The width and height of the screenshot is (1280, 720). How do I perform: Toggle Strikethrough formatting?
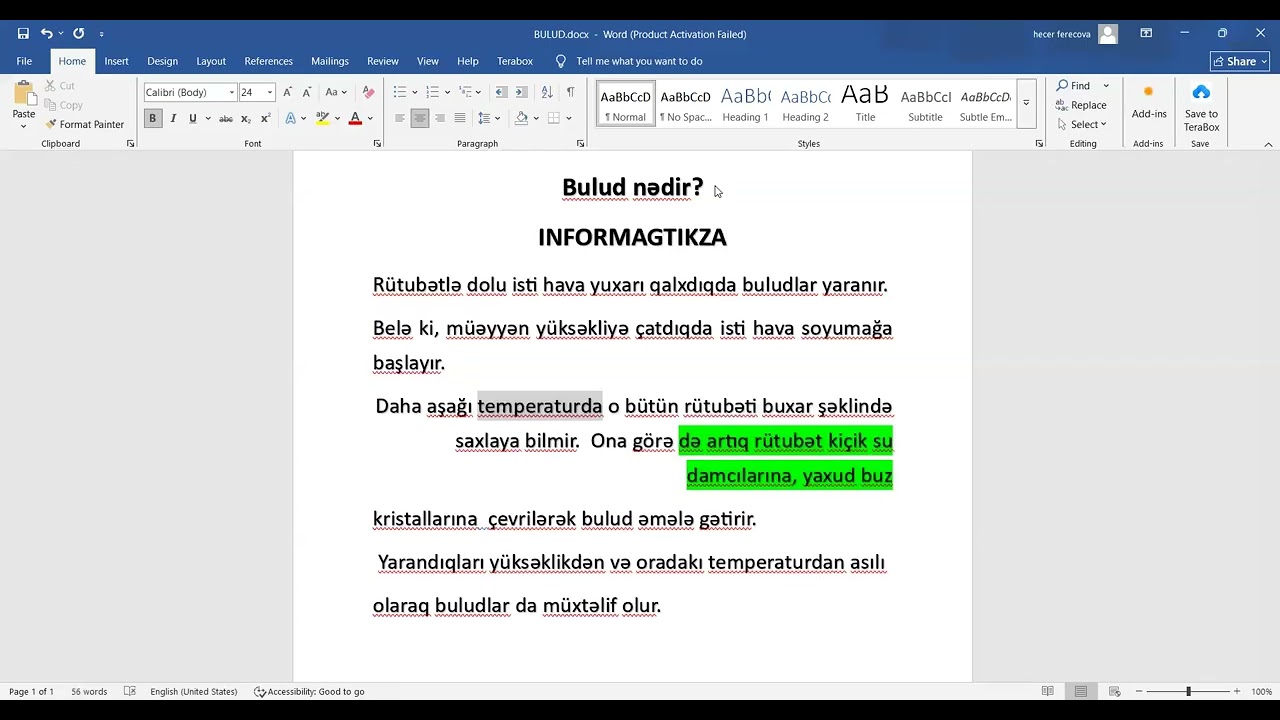pos(226,118)
